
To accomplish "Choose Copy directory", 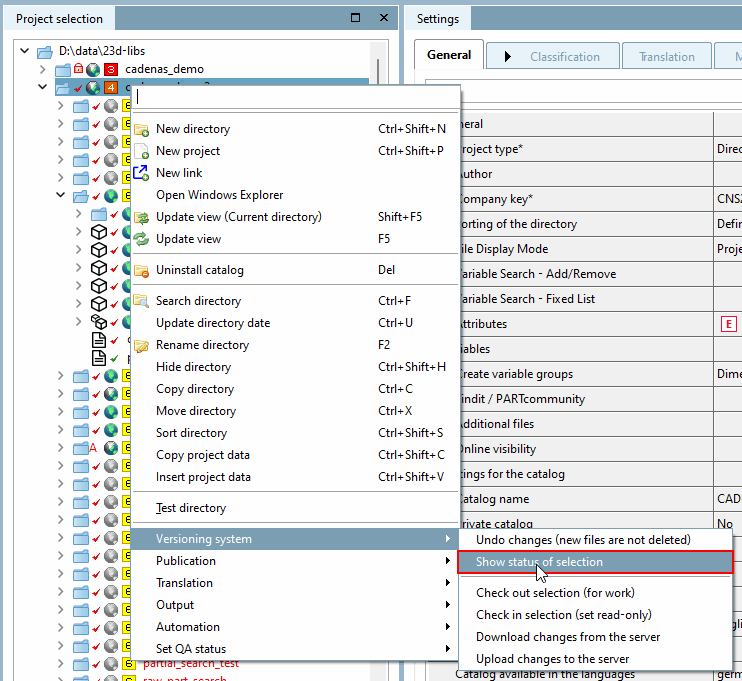I will tap(294, 389).
